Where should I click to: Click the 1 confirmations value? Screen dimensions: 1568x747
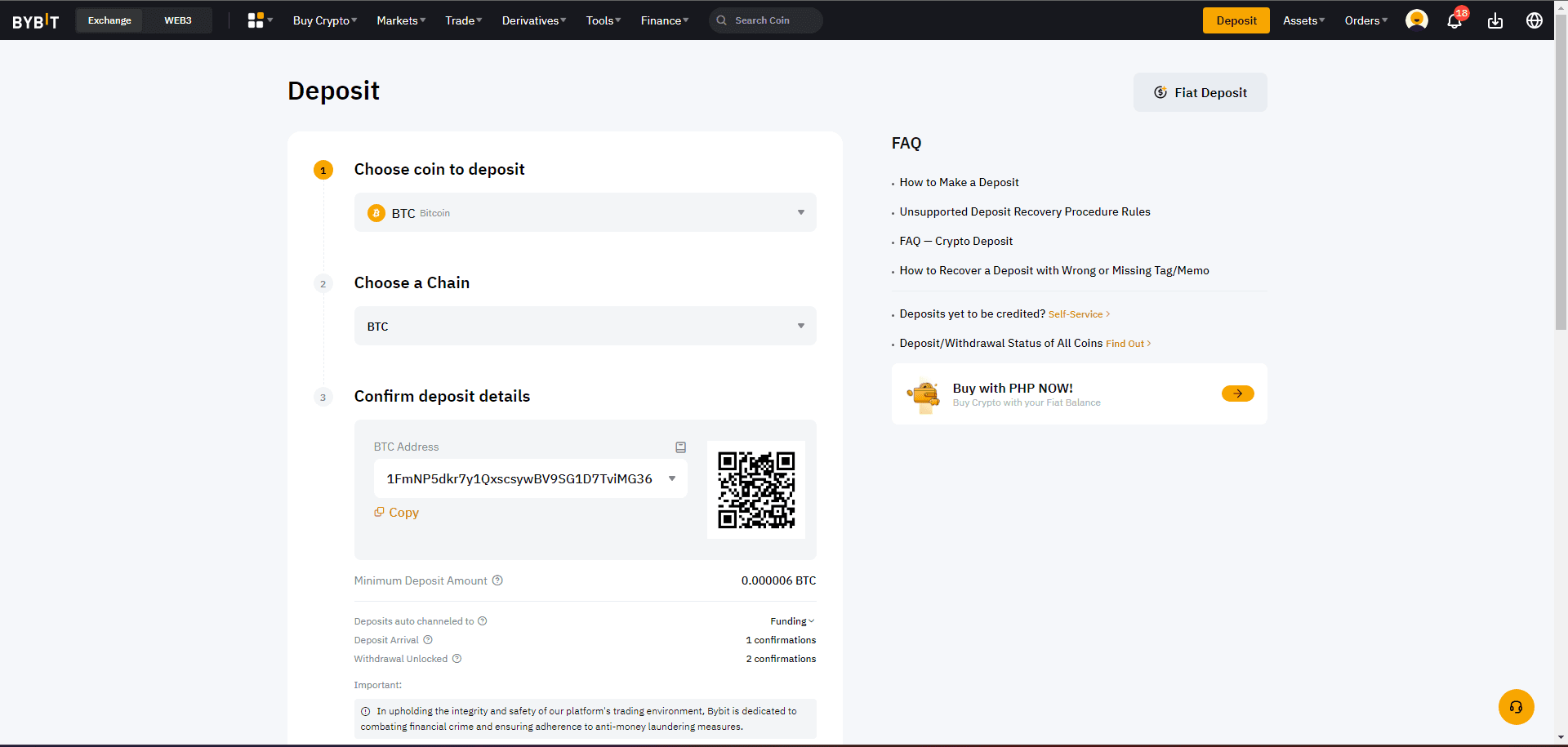(781, 640)
